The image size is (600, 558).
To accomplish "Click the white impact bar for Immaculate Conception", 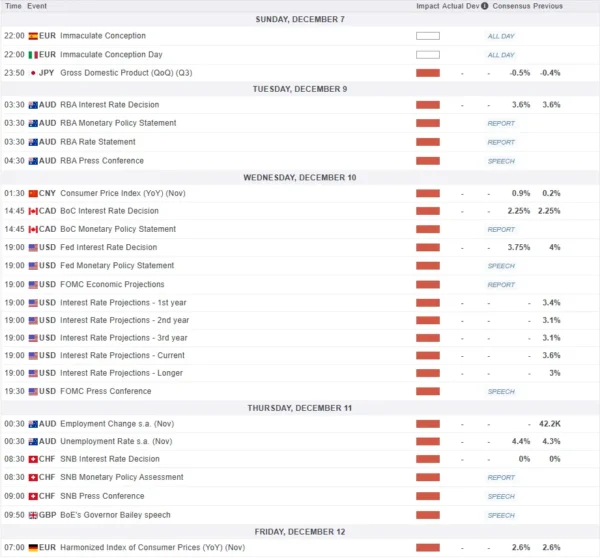I will coord(428,36).
